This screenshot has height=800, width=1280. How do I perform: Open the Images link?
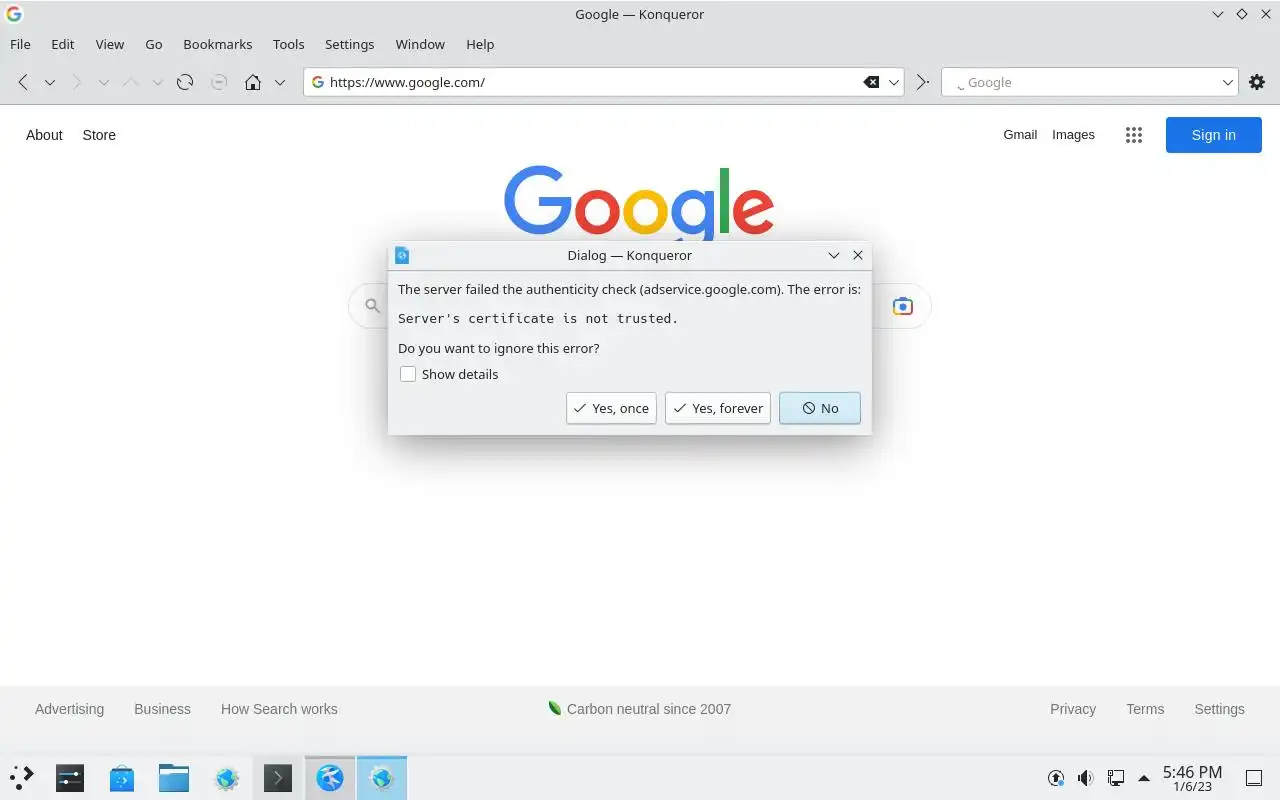coord(1073,135)
